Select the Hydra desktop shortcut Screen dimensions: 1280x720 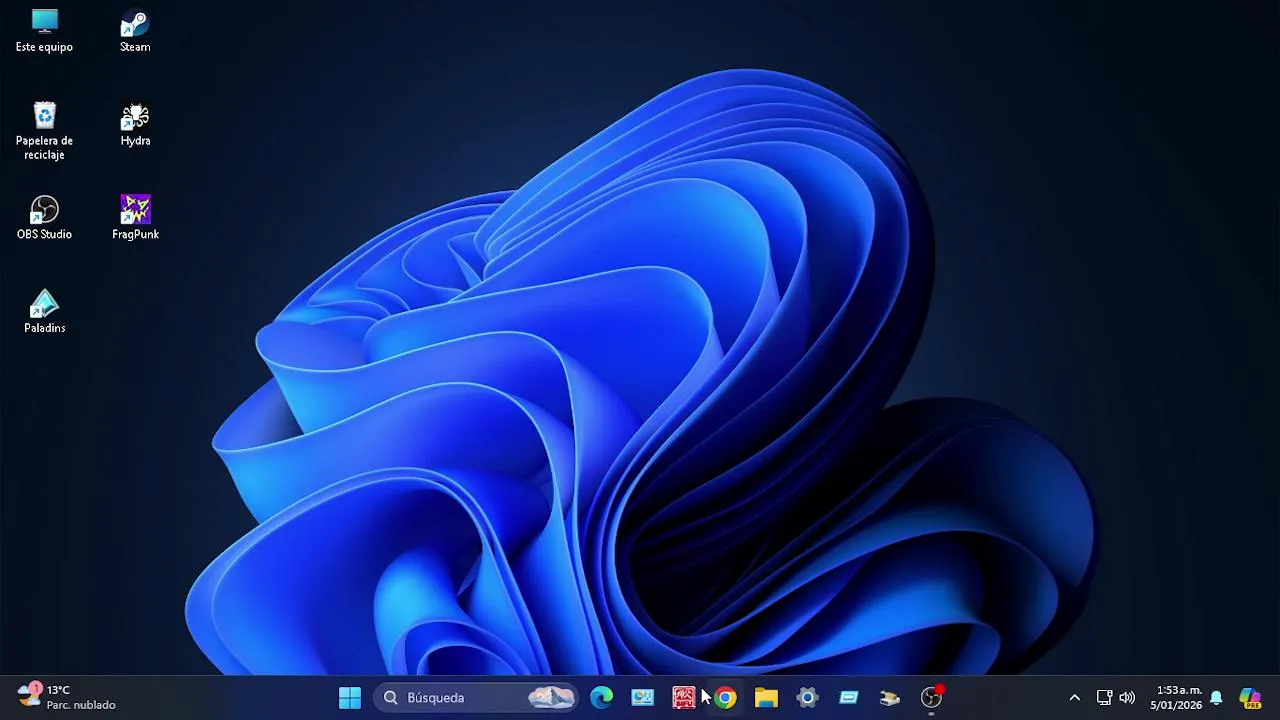click(x=135, y=125)
